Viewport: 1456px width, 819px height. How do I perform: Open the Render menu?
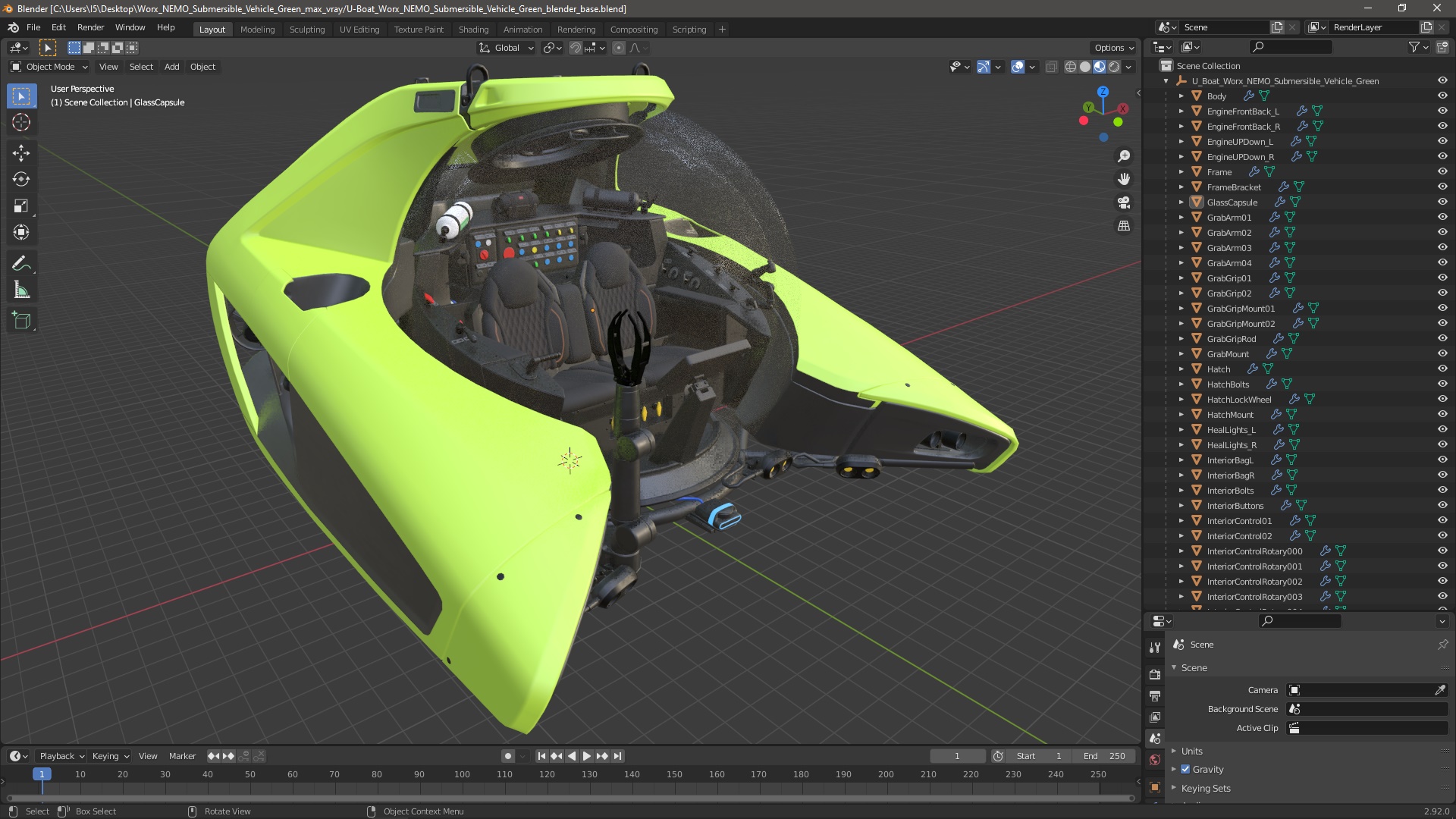tap(90, 27)
